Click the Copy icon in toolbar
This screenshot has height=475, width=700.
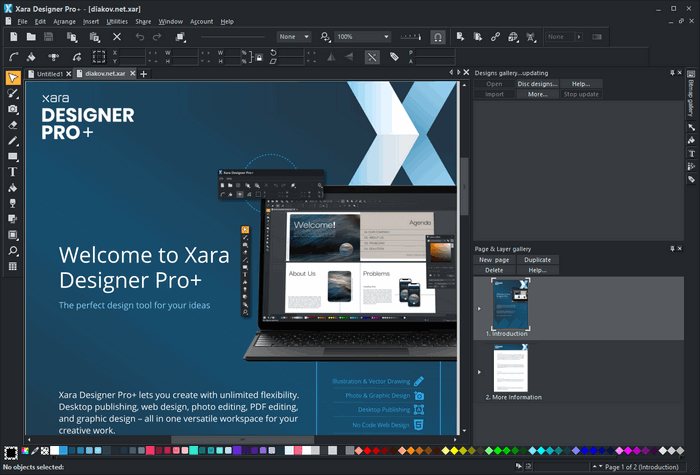point(72,37)
